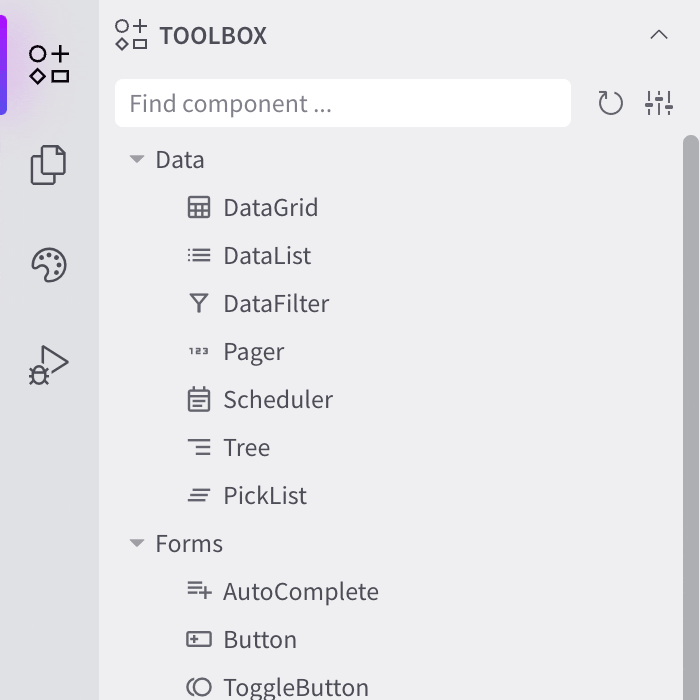Click the Data category label

point(180,160)
